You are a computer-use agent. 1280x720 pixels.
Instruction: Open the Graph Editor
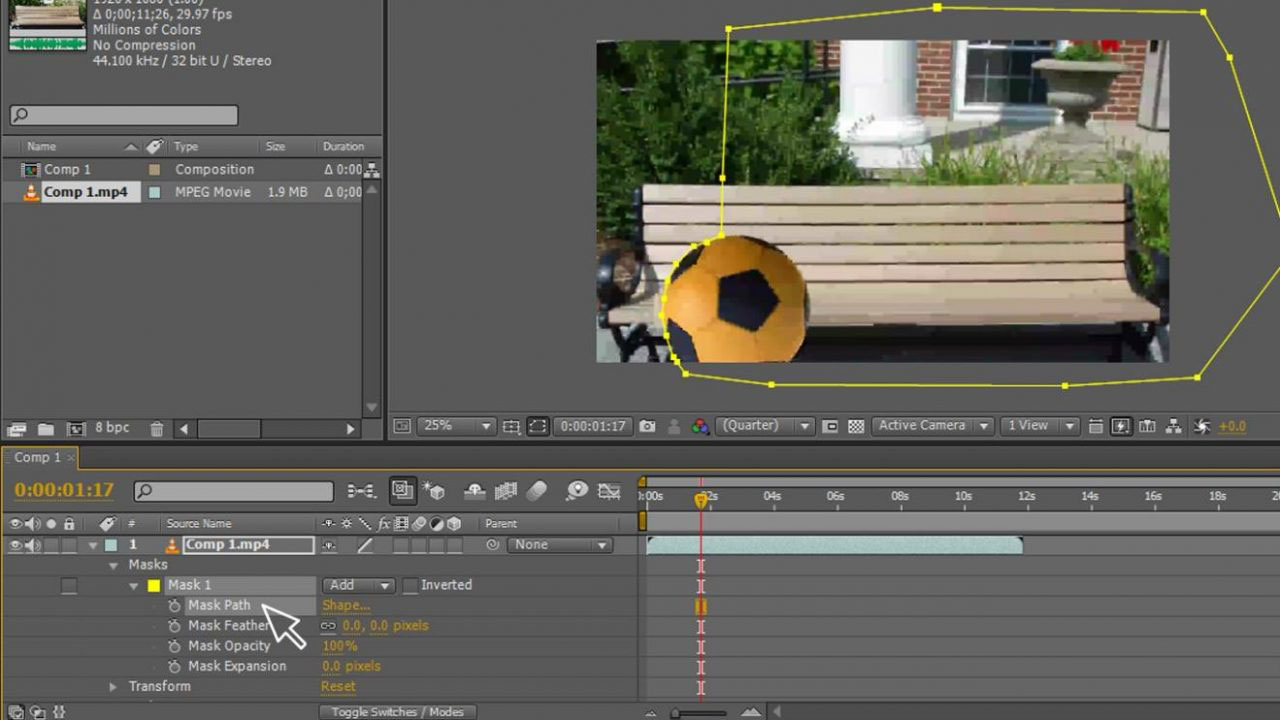click(x=609, y=491)
